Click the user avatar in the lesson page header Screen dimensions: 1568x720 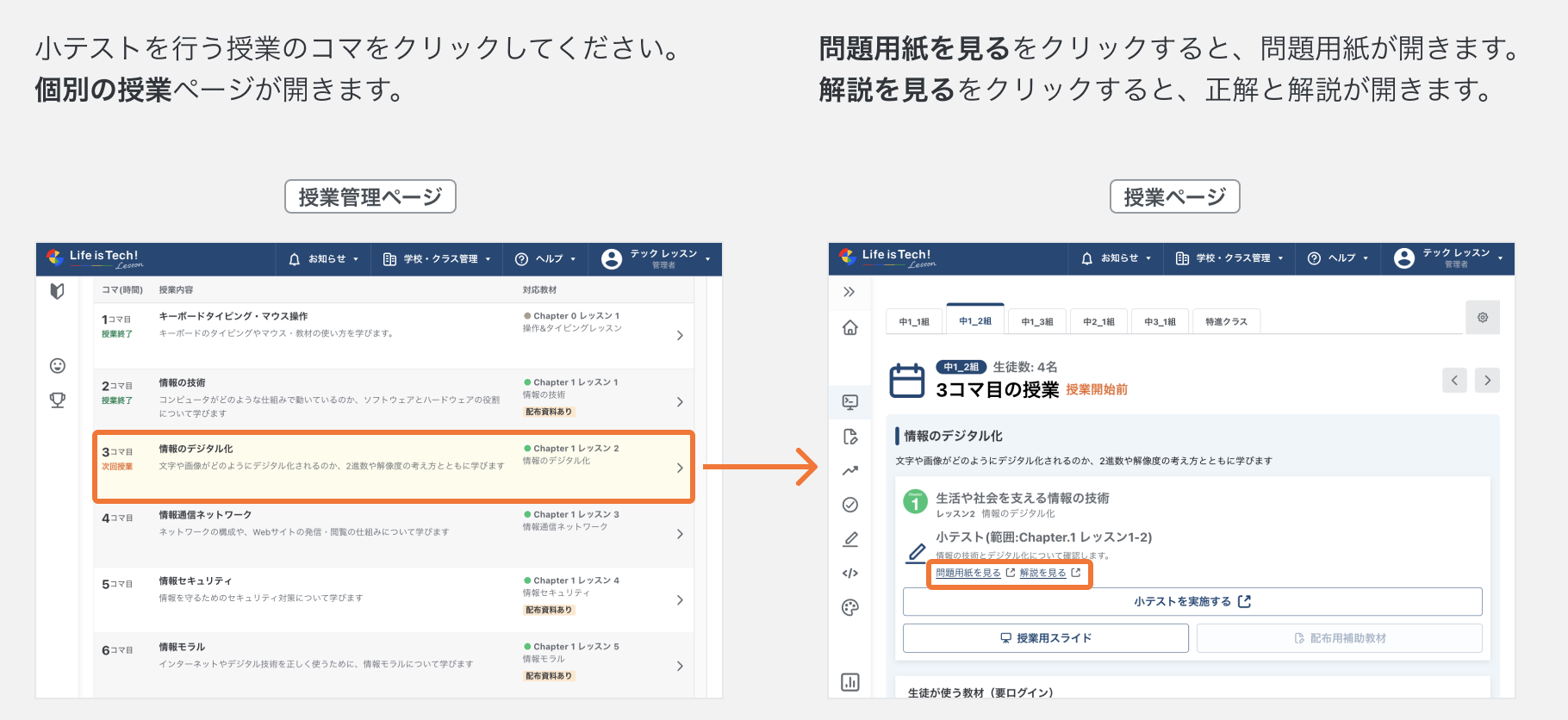tap(1404, 258)
